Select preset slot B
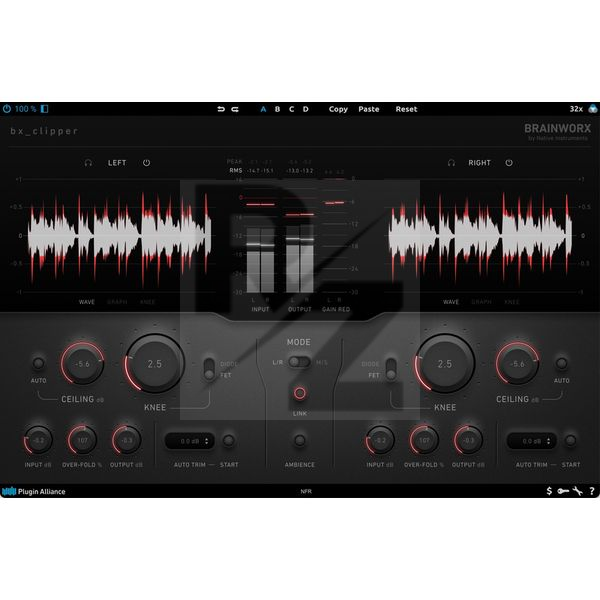 [277, 109]
